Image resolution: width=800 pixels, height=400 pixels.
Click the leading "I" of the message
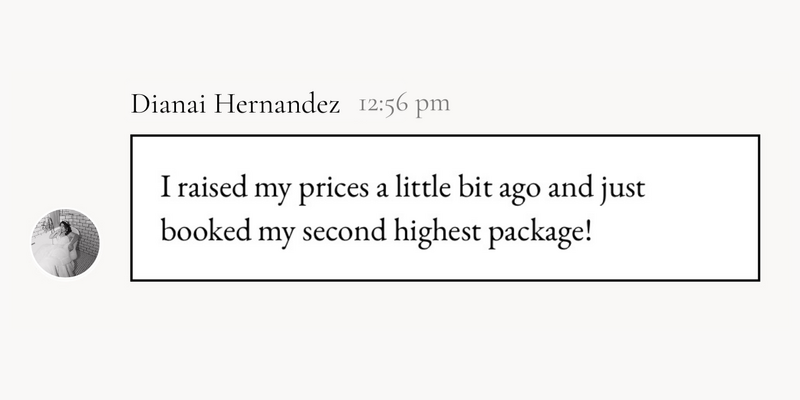(165, 187)
